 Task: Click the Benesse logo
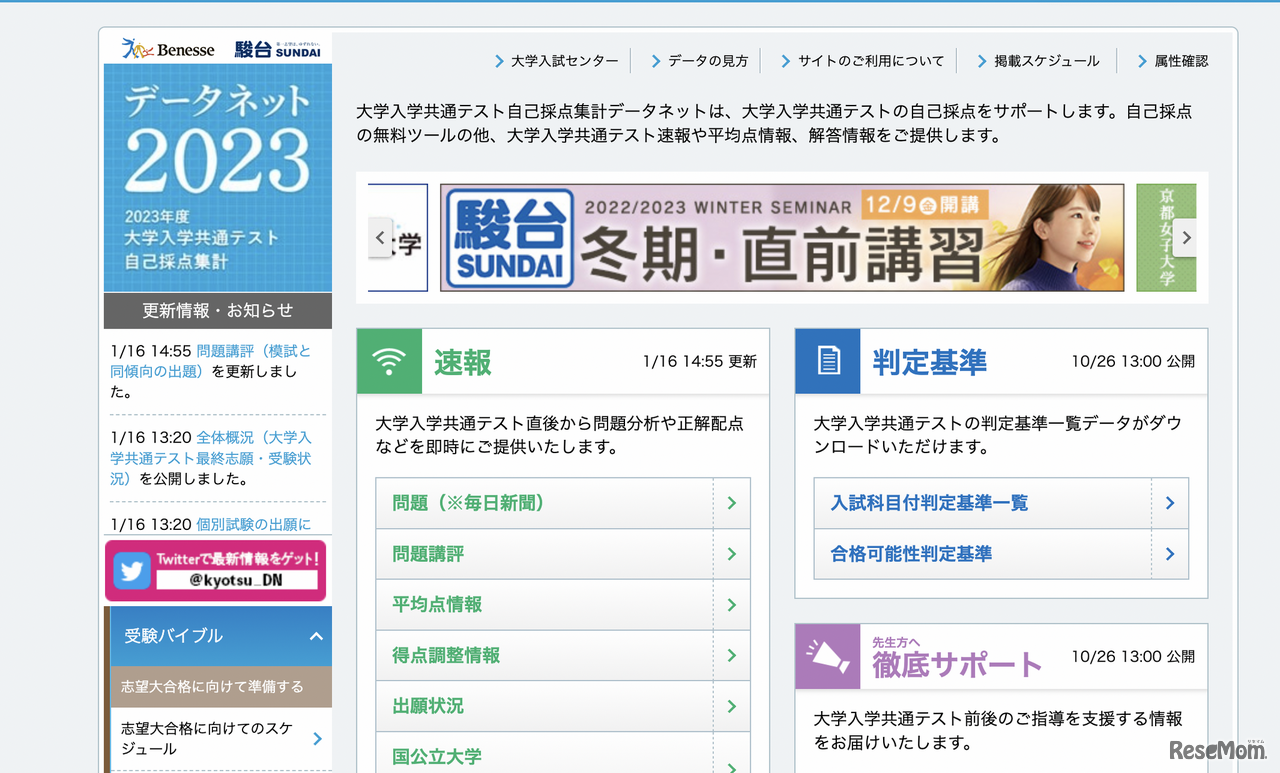point(168,49)
